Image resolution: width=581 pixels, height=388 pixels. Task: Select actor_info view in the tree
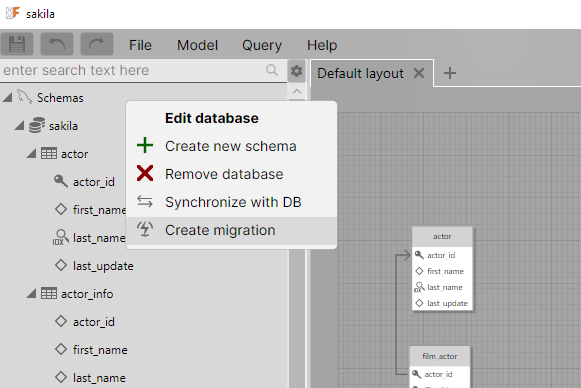tap(87, 294)
